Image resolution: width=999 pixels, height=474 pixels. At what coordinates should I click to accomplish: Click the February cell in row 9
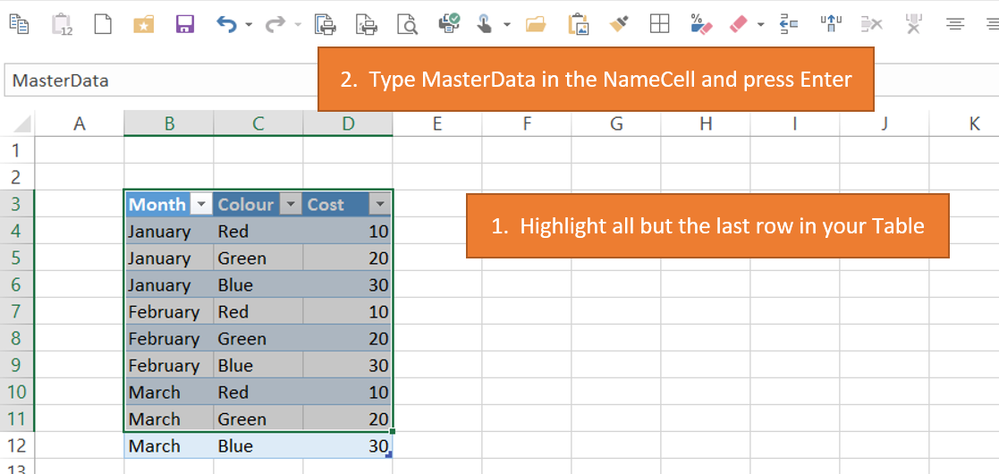[169, 365]
